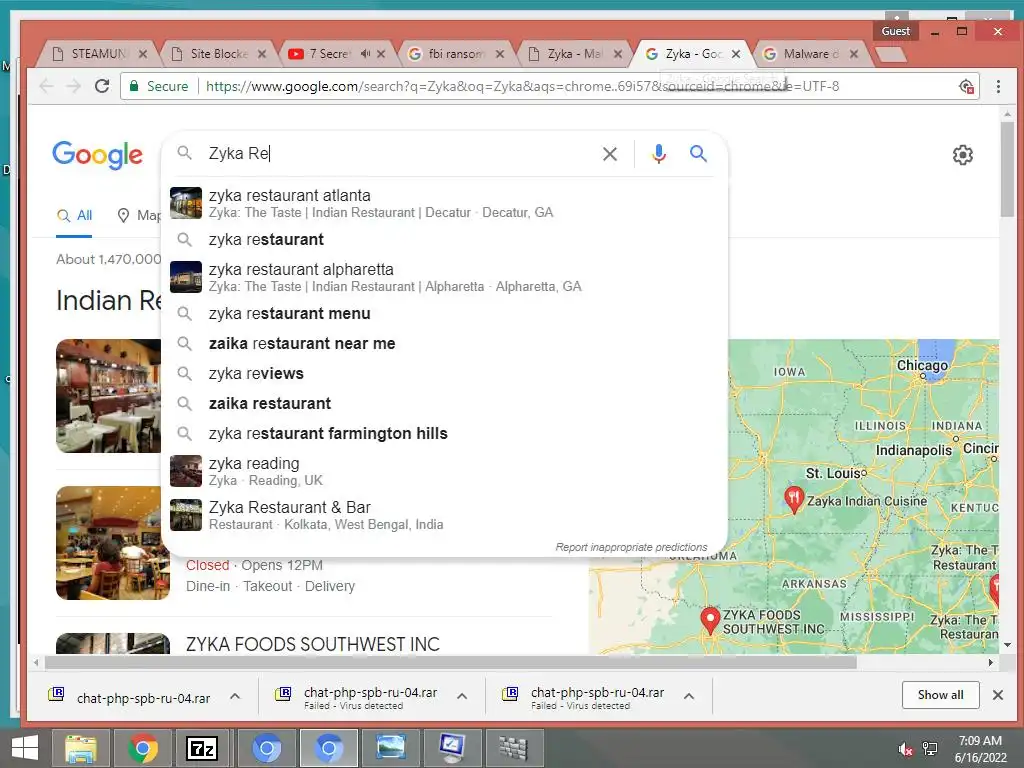The height and width of the screenshot is (768, 1024).
Task: Click the network tray icon
Action: click(930, 749)
